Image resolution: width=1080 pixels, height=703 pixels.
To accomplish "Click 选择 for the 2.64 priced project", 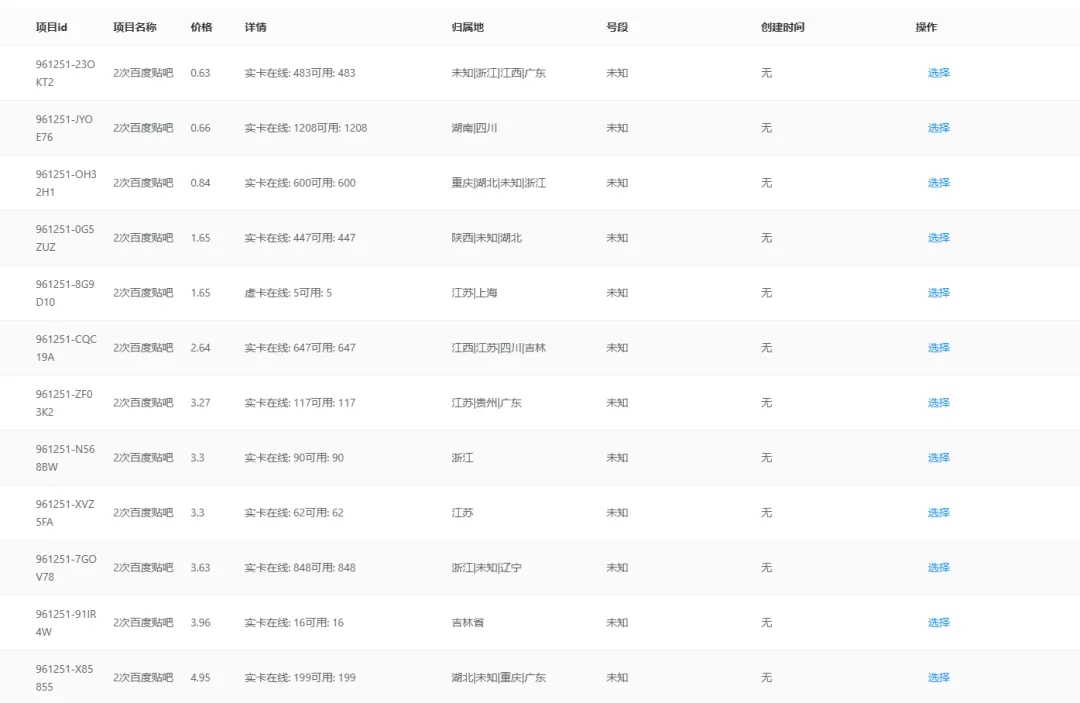I will click(x=938, y=348).
